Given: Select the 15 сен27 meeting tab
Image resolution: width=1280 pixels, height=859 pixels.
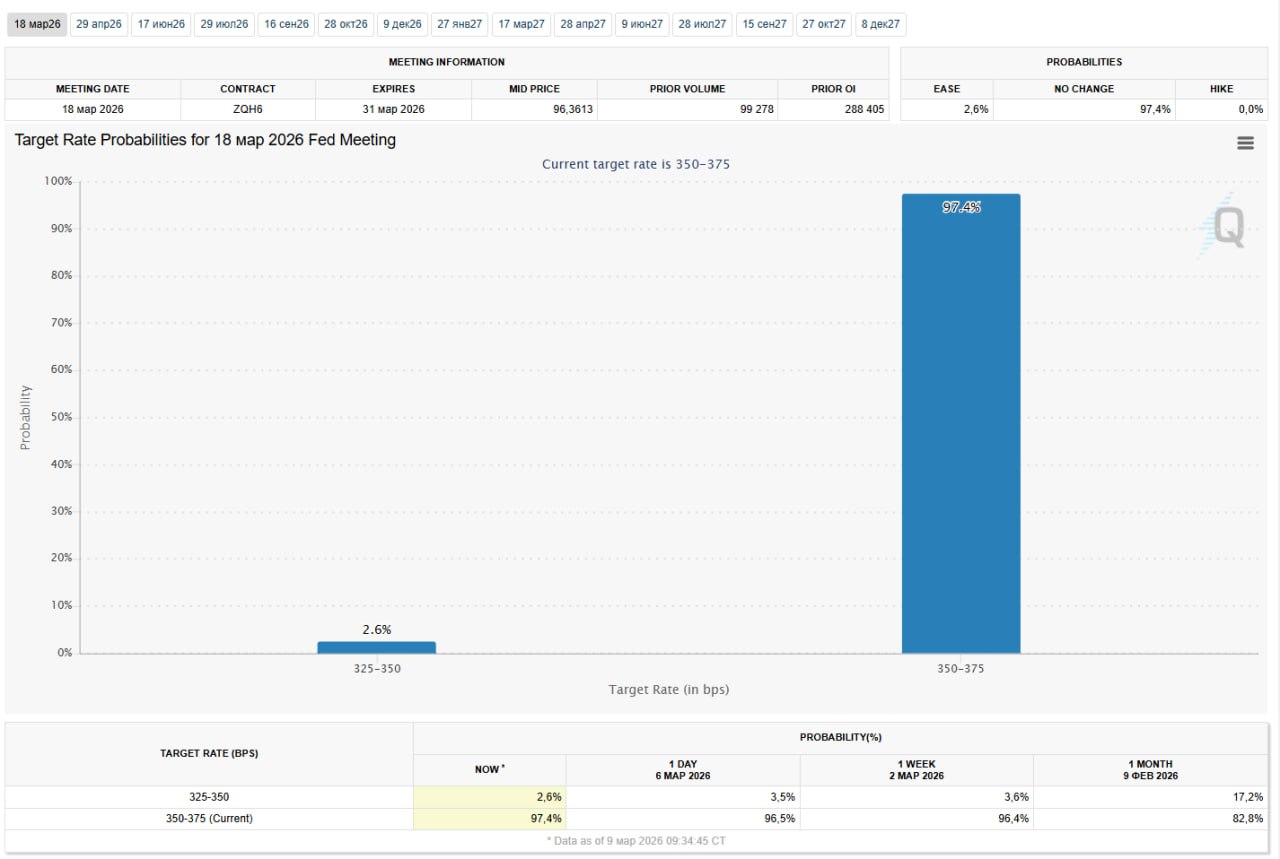Looking at the screenshot, I should coord(764,24).
